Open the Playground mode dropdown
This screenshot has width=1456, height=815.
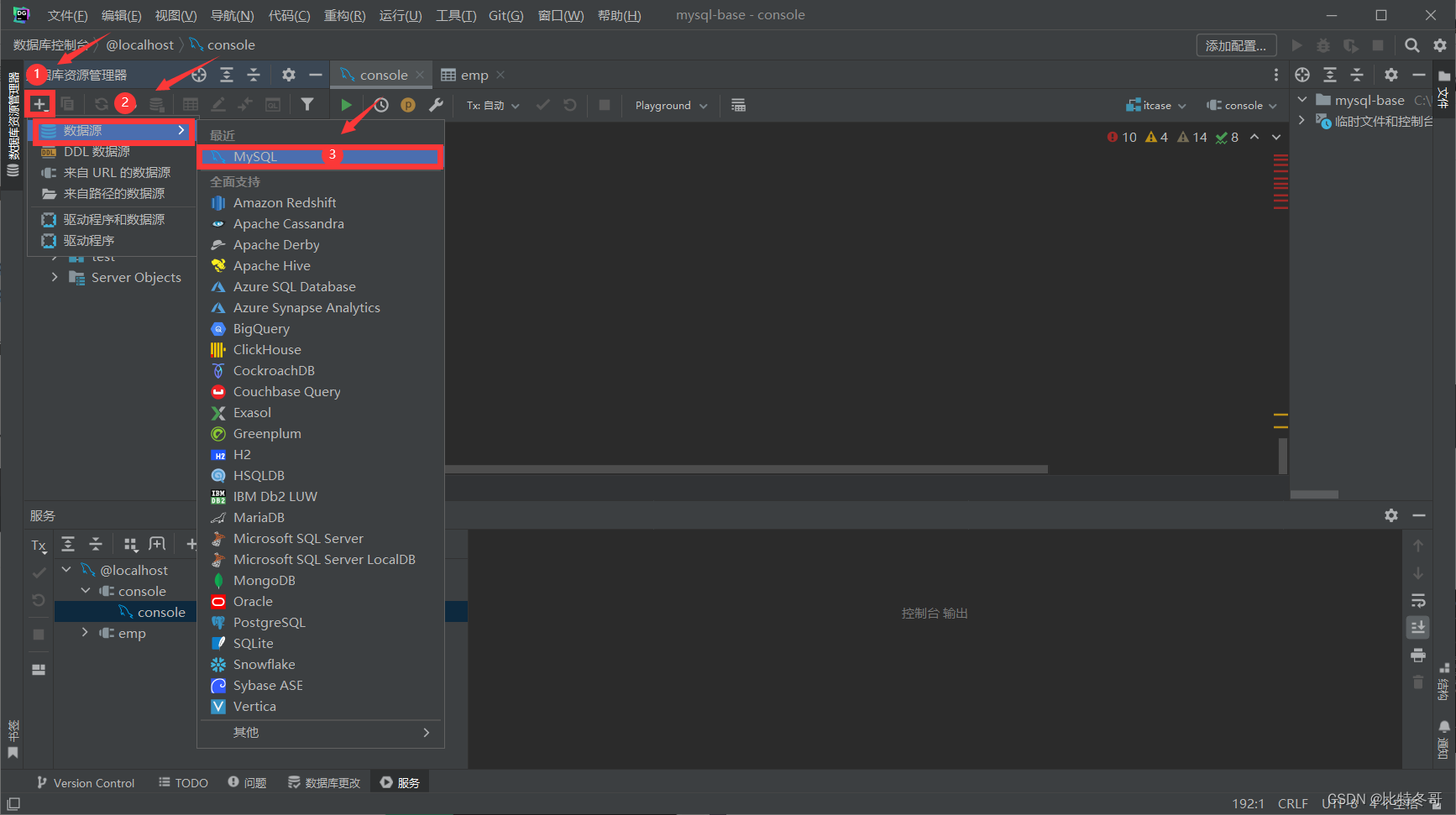(x=672, y=106)
